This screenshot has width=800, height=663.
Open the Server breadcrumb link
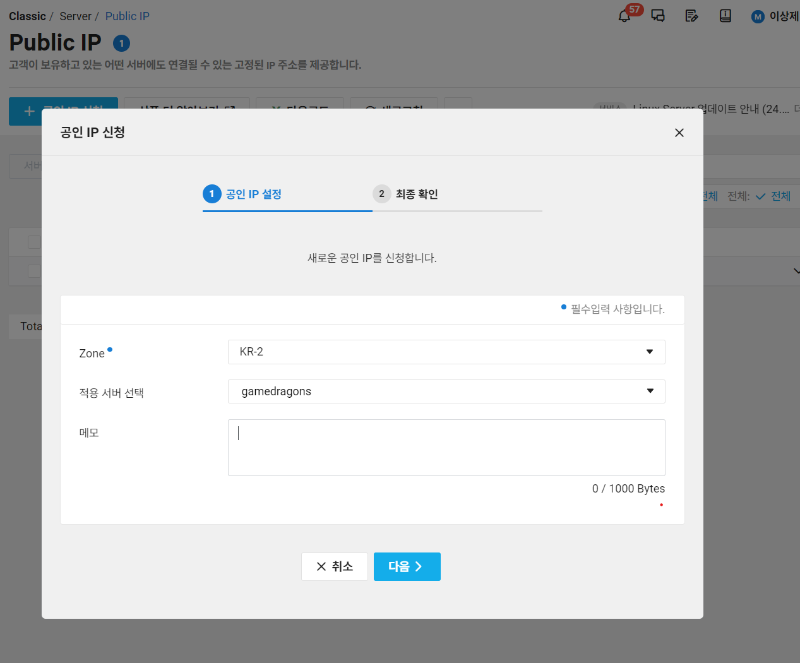click(75, 16)
